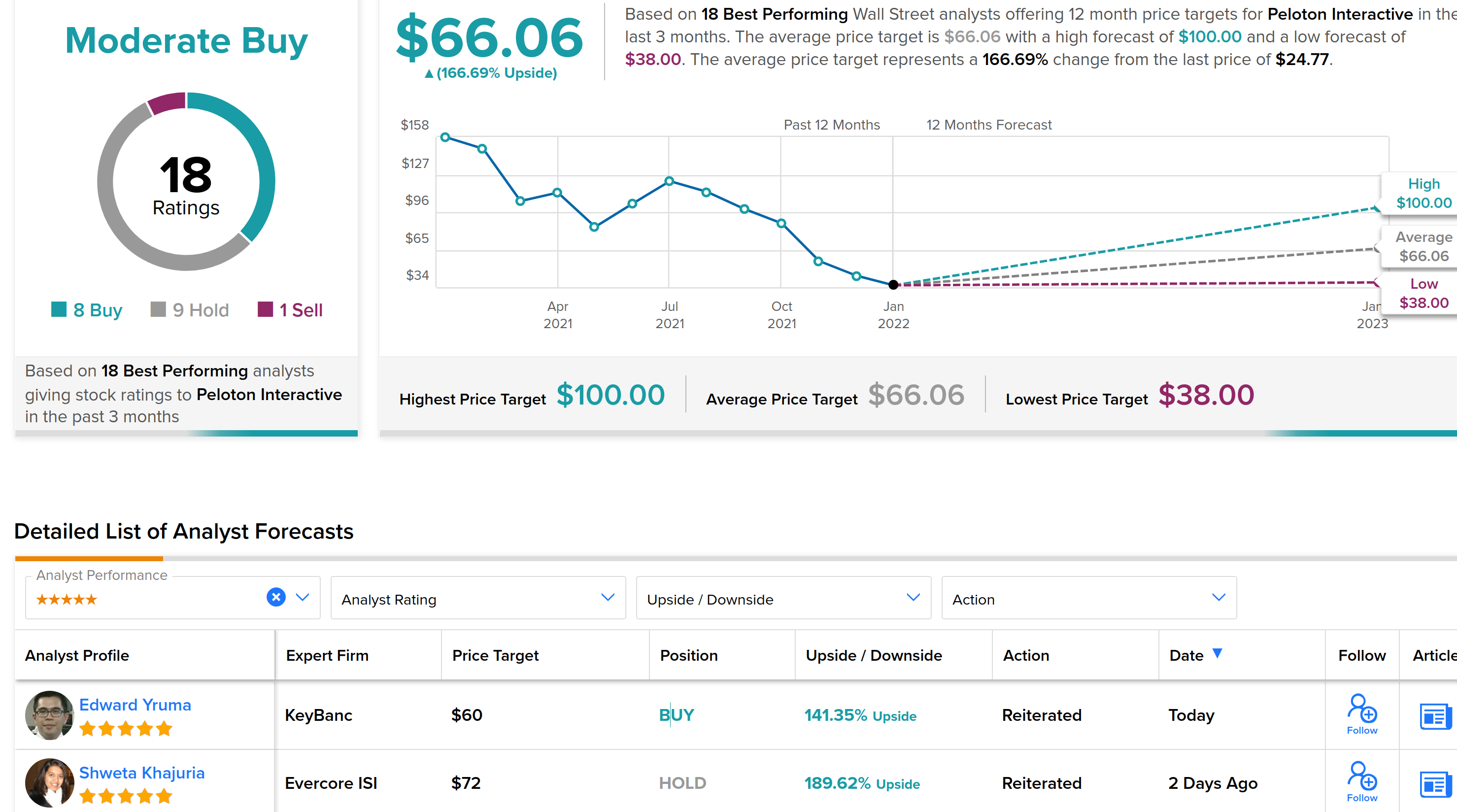Click the Lowest Price Target $38.00 value
This screenshot has height=812, width=1457.
pos(1206,395)
